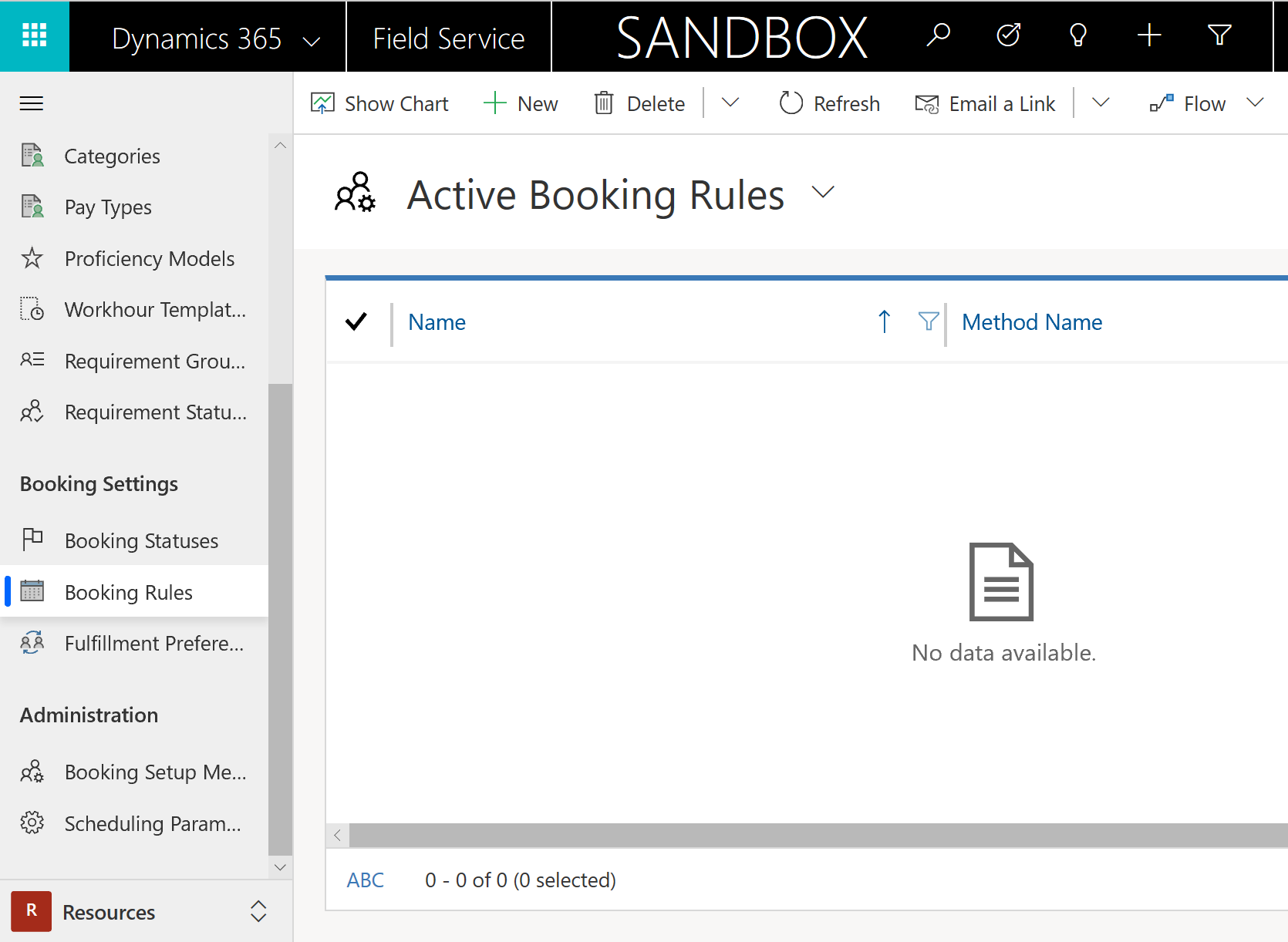Expand the Dynamics 365 app dropdown
This screenshot has width=1288, height=942.
(312, 42)
